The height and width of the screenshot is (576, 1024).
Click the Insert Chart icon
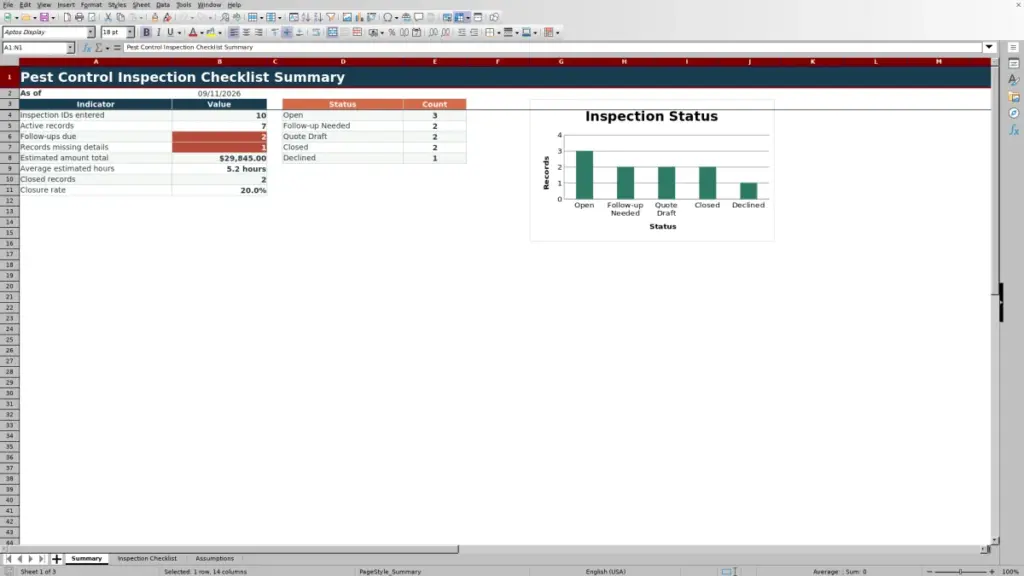(359, 17)
